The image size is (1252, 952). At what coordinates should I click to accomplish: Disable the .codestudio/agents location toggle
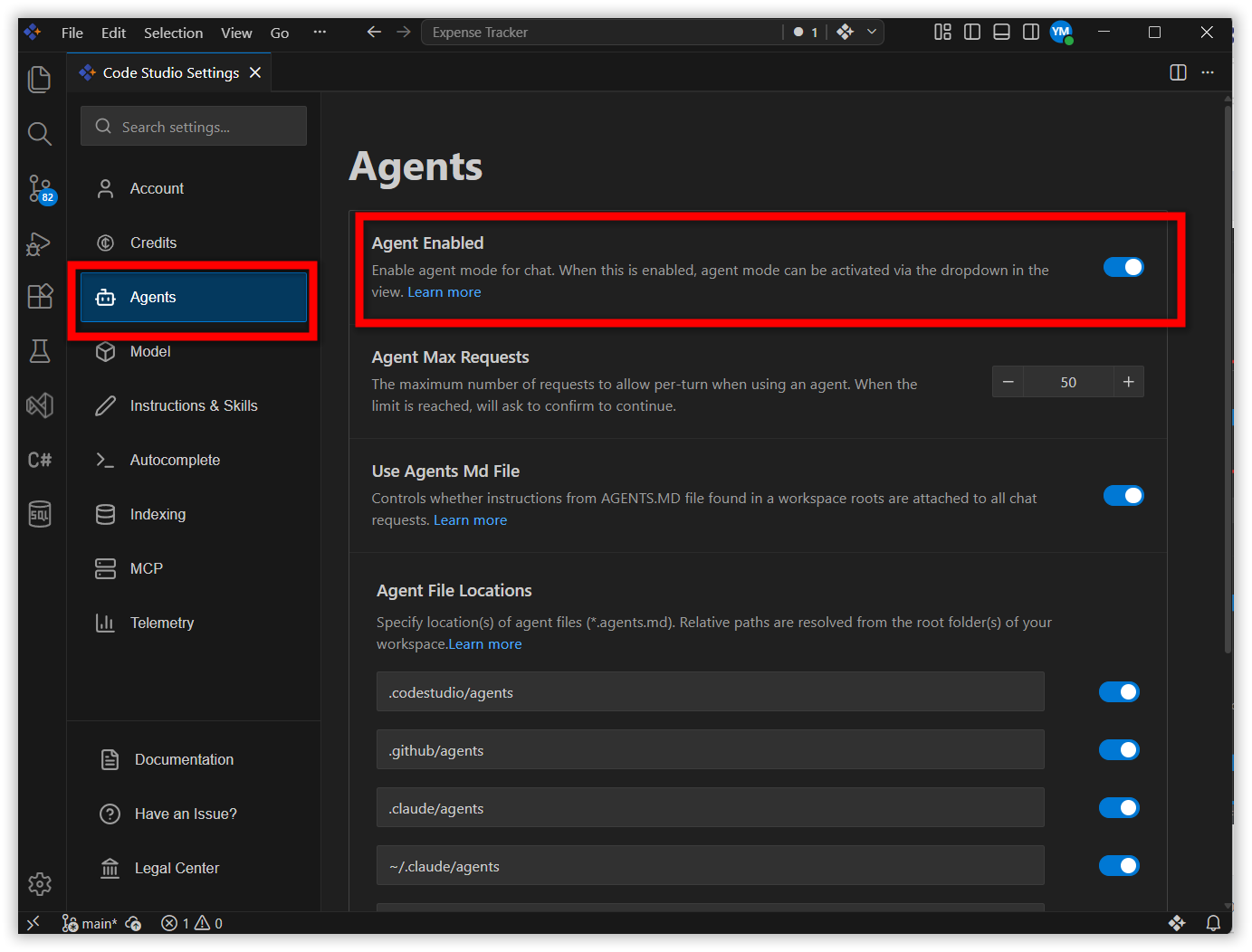click(x=1119, y=692)
